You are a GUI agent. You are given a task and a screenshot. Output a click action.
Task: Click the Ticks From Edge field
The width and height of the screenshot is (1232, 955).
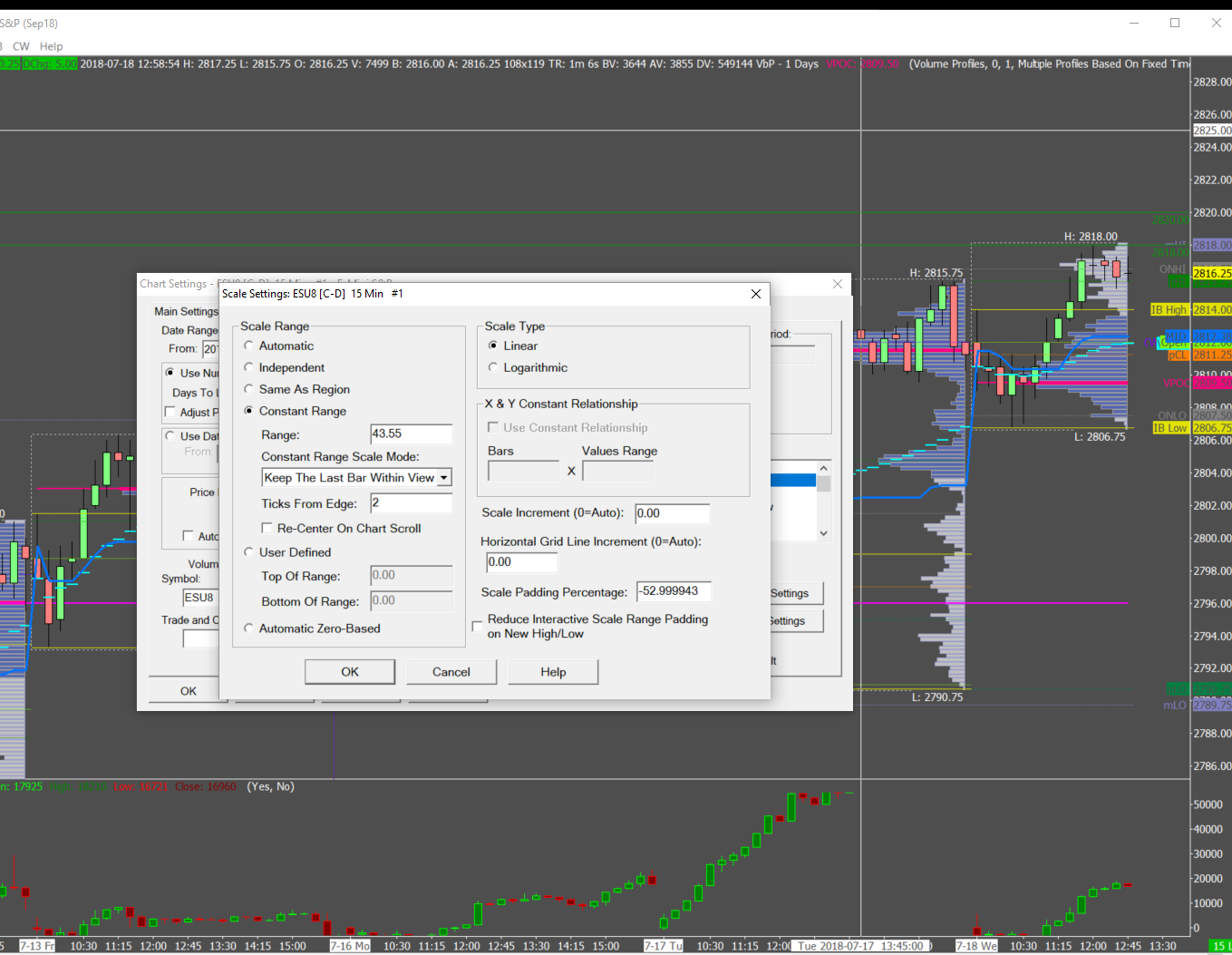pyautogui.click(x=411, y=503)
